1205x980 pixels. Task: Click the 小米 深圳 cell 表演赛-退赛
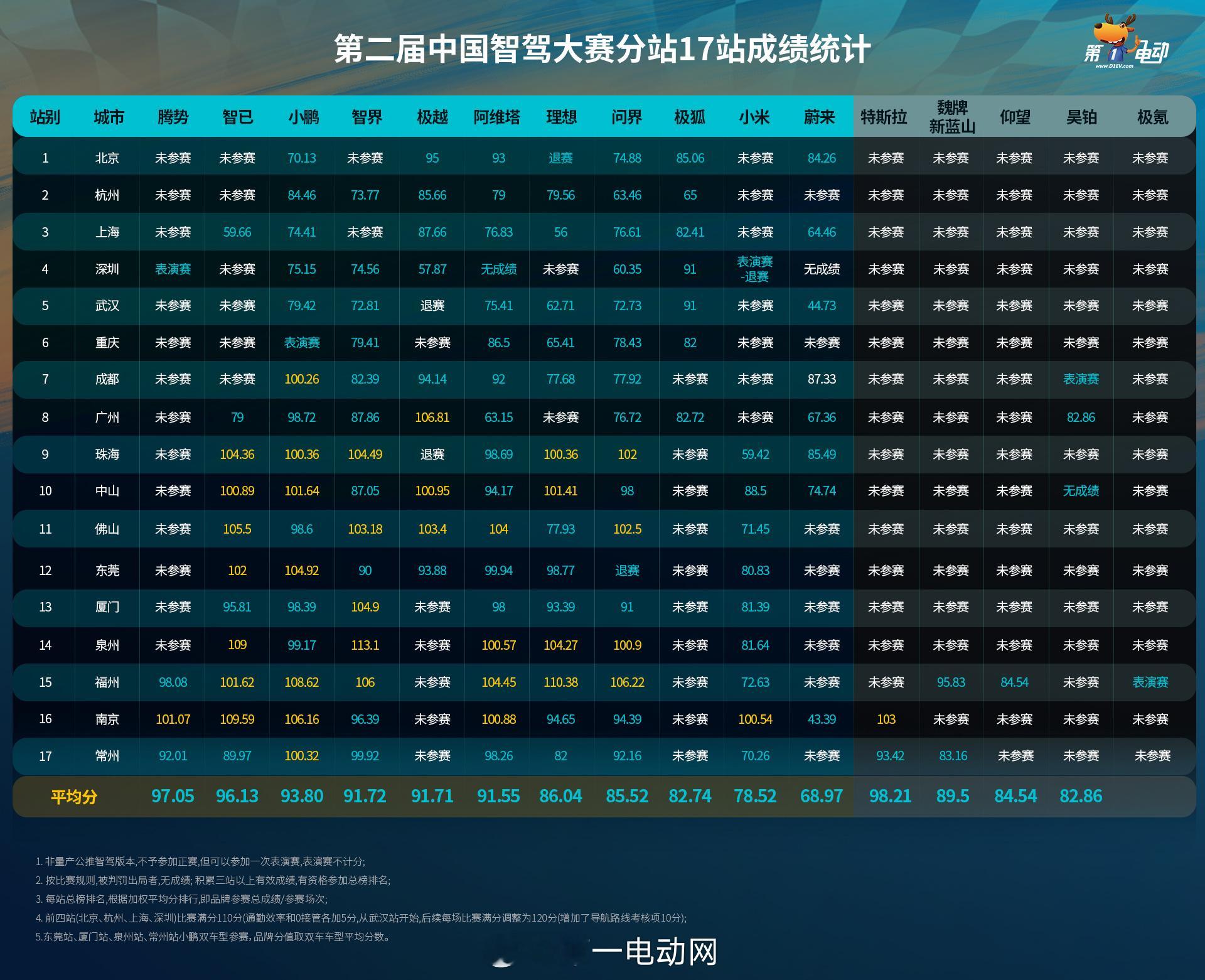755,269
